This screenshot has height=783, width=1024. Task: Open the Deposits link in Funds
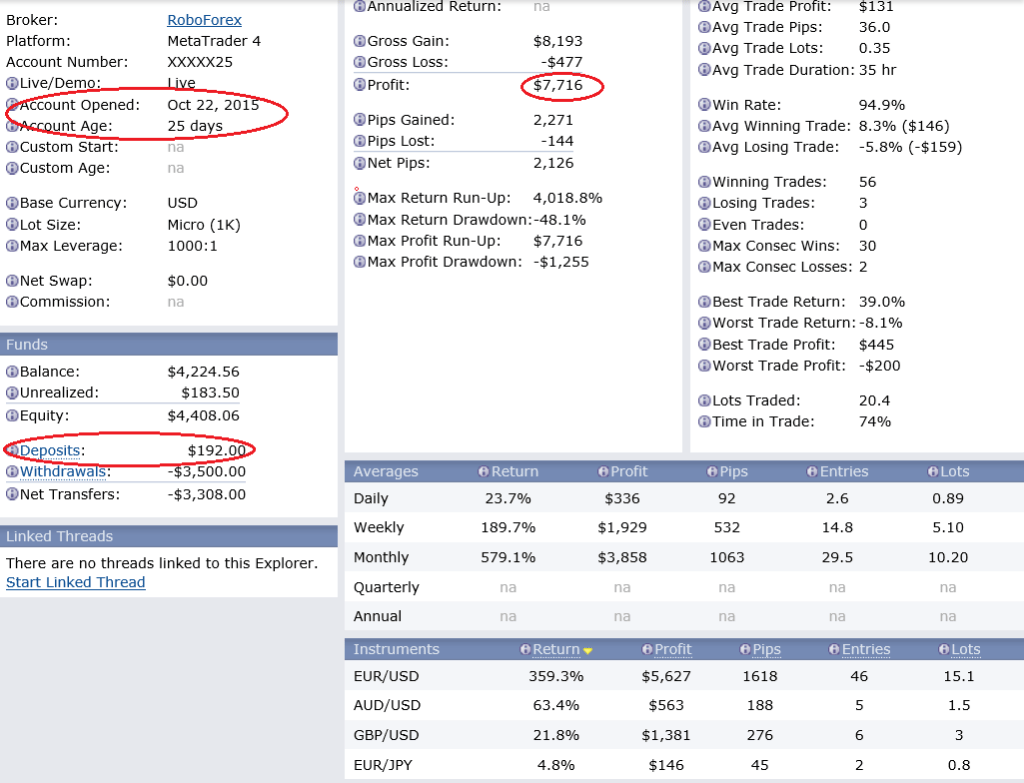(x=51, y=451)
